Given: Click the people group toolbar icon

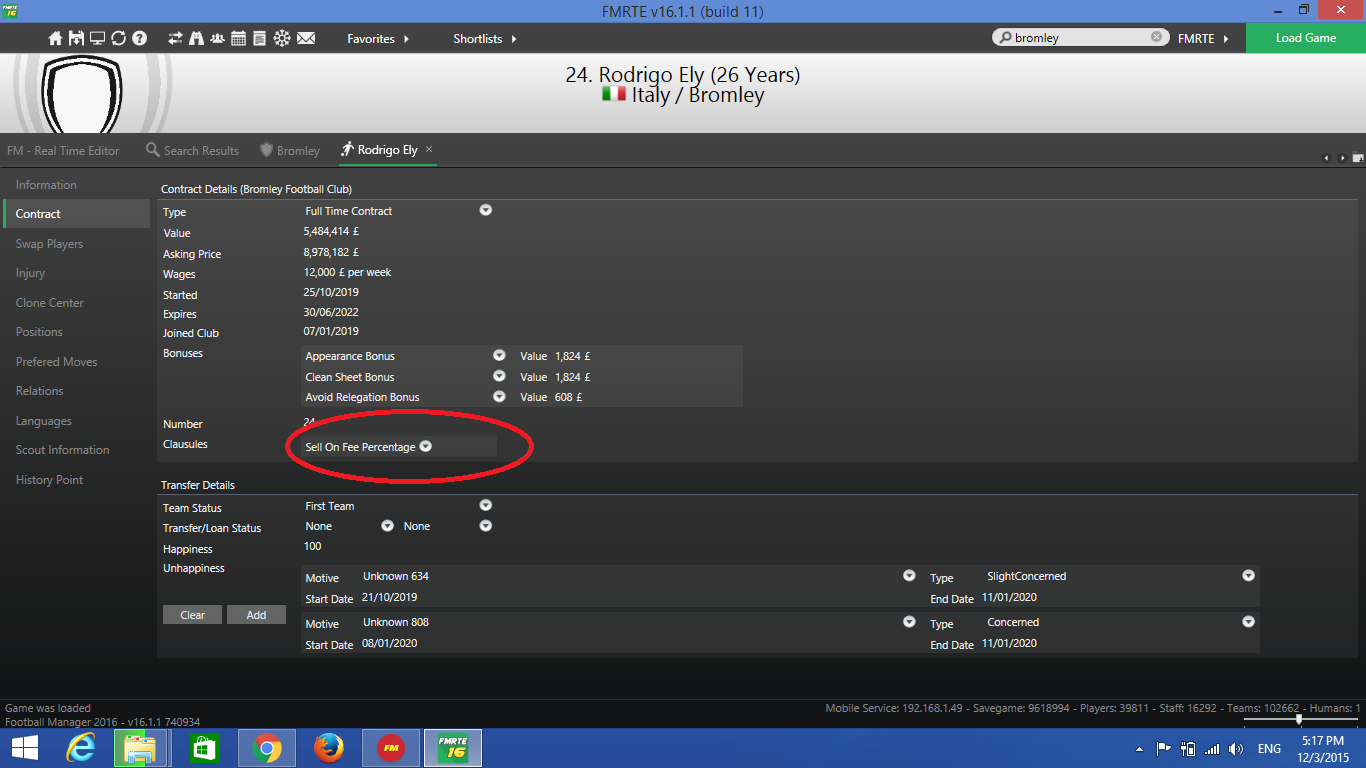Looking at the screenshot, I should tap(217, 38).
